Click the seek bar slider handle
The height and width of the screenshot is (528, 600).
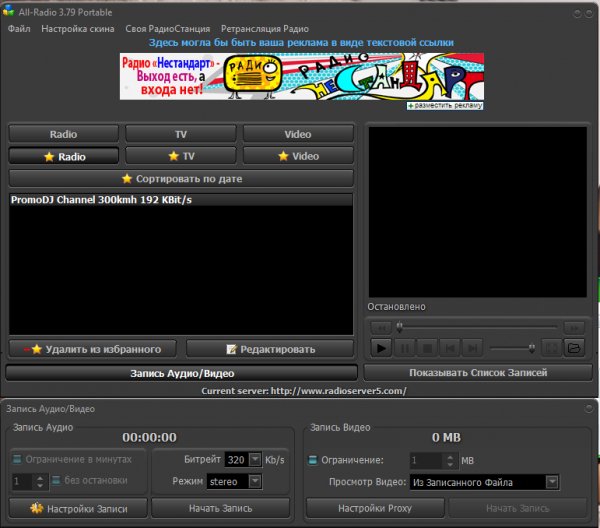(x=399, y=327)
